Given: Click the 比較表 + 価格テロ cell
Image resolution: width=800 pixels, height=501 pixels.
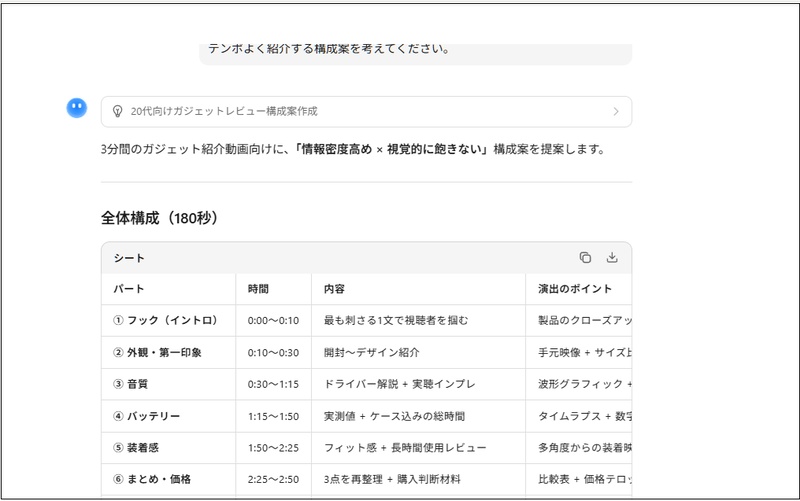Looking at the screenshot, I should pyautogui.click(x=579, y=479).
